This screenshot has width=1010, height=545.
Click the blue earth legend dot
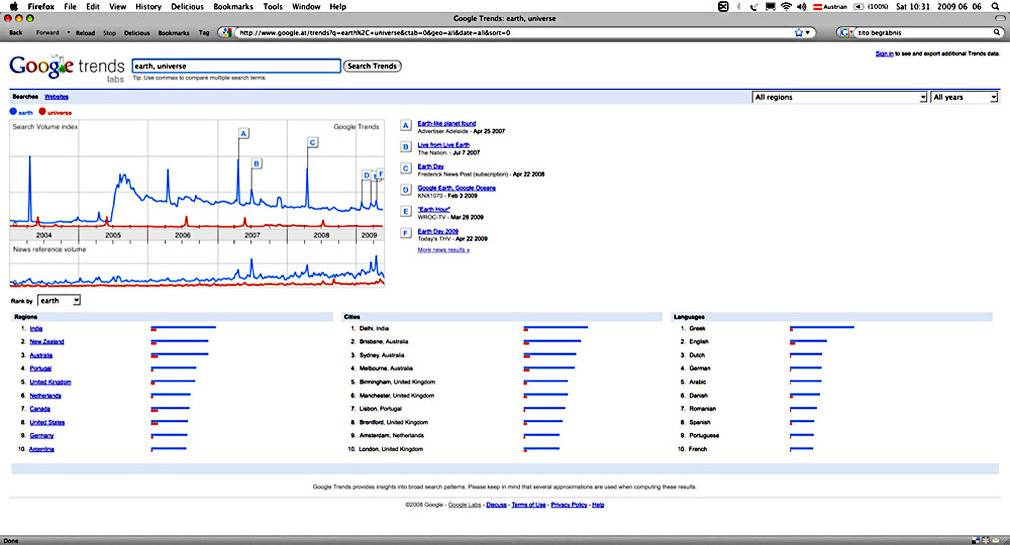pos(13,111)
